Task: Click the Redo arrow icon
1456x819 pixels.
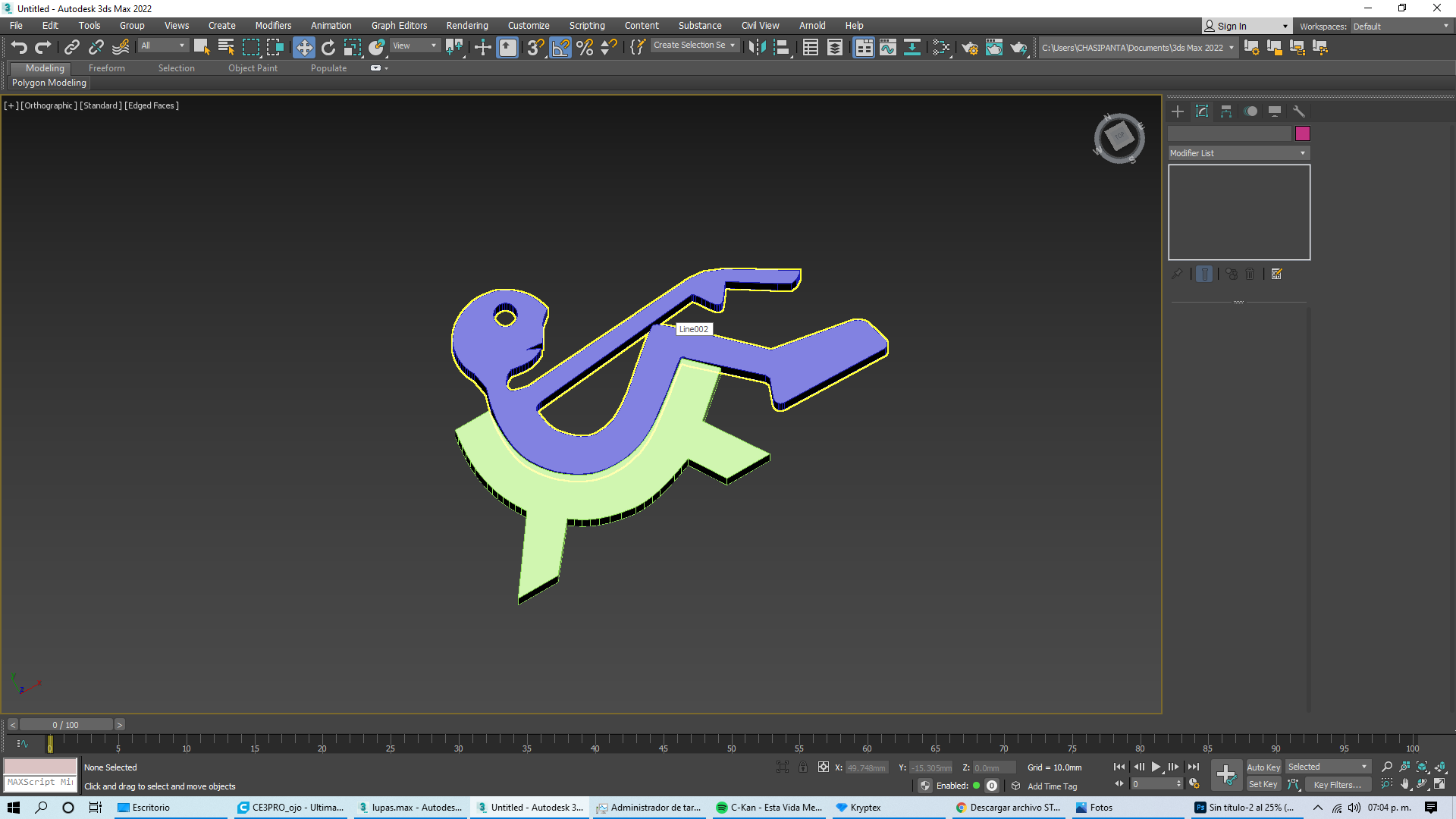Action: [43, 48]
